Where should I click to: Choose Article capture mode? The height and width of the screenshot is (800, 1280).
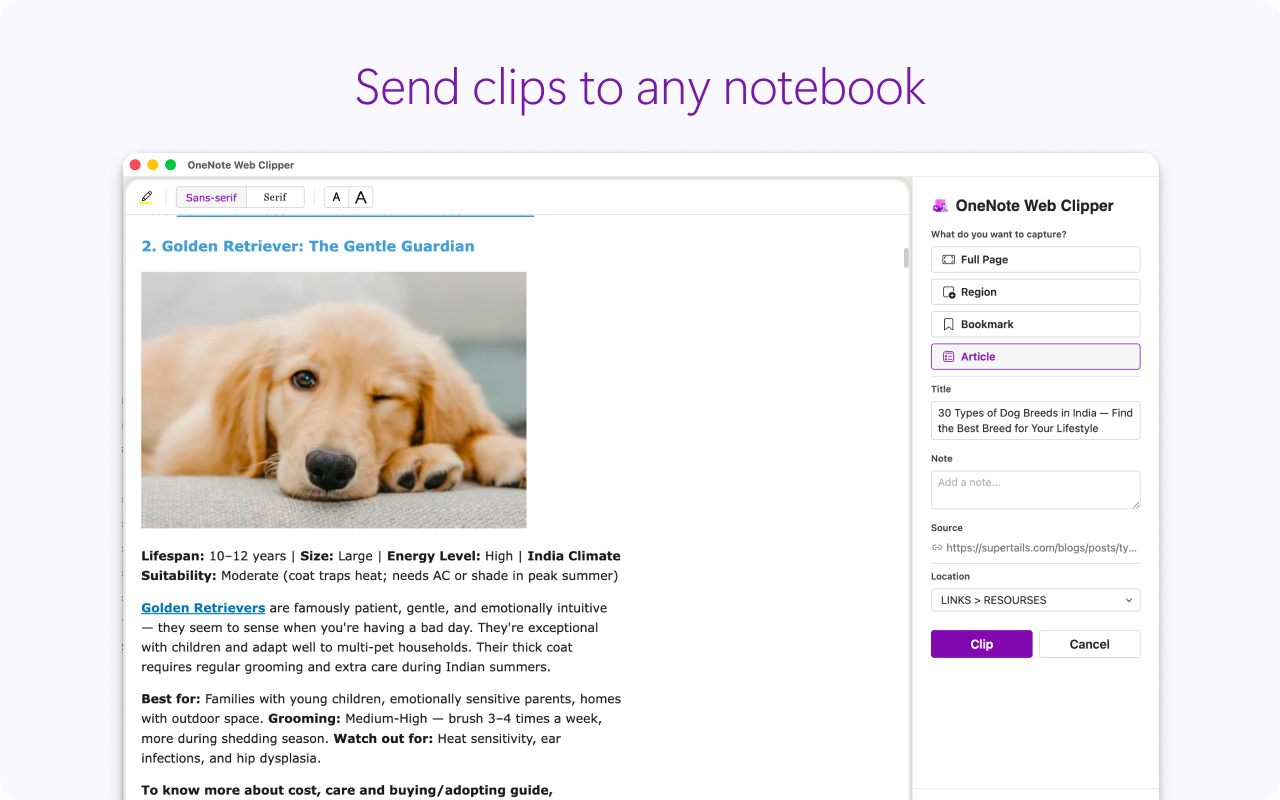pos(1035,357)
